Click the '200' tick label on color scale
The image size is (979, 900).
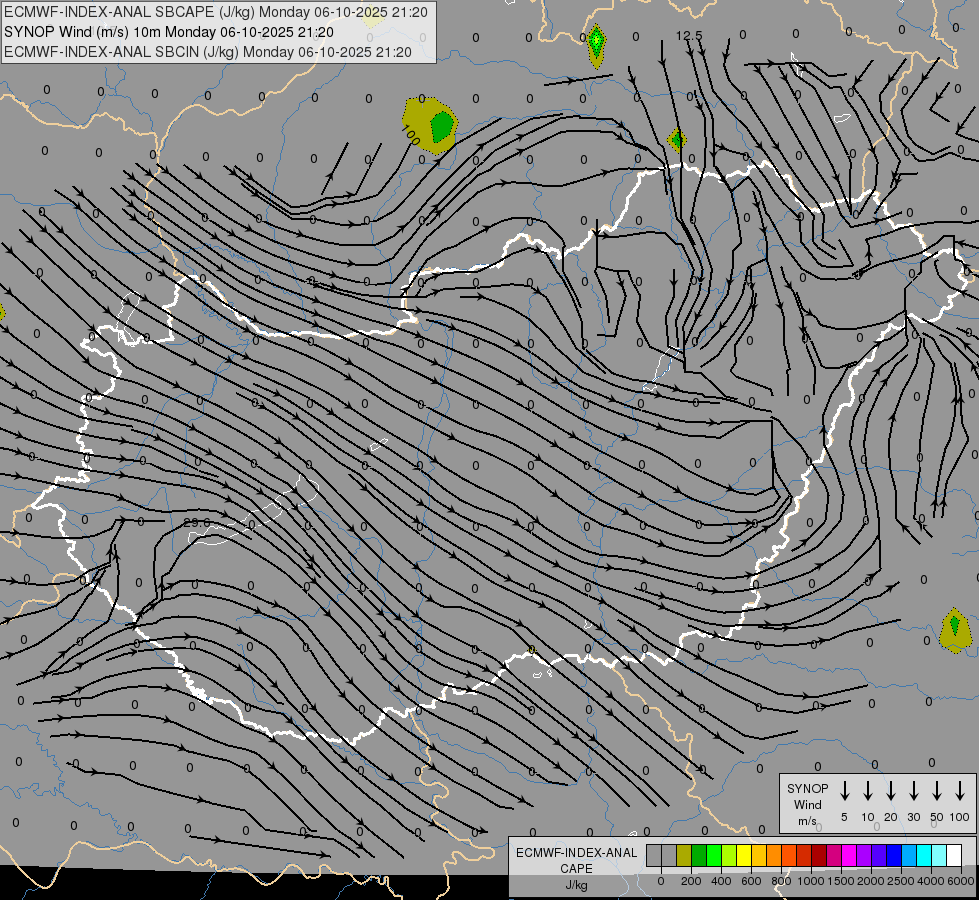coord(691,881)
